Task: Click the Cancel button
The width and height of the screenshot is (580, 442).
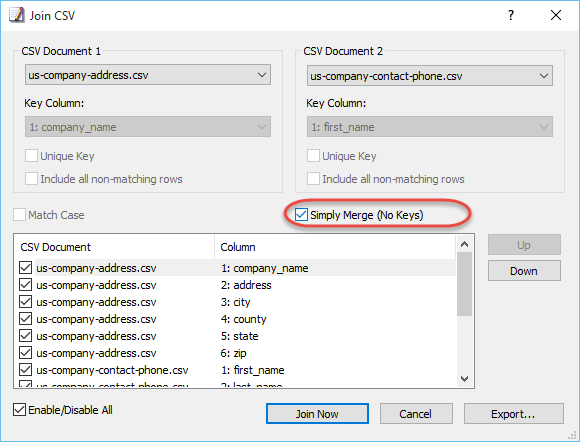Action: pos(416,414)
